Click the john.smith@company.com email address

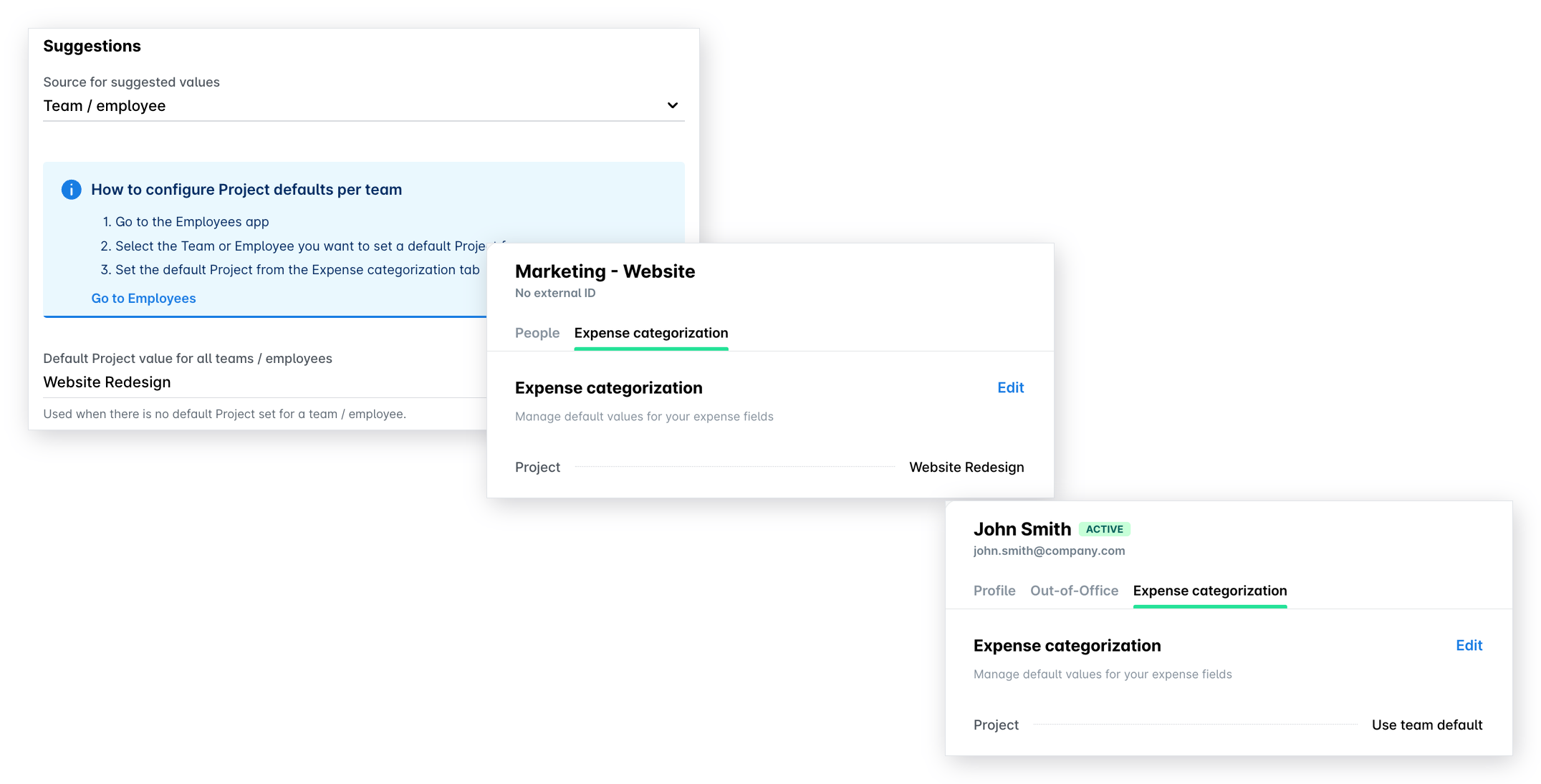tap(1049, 551)
